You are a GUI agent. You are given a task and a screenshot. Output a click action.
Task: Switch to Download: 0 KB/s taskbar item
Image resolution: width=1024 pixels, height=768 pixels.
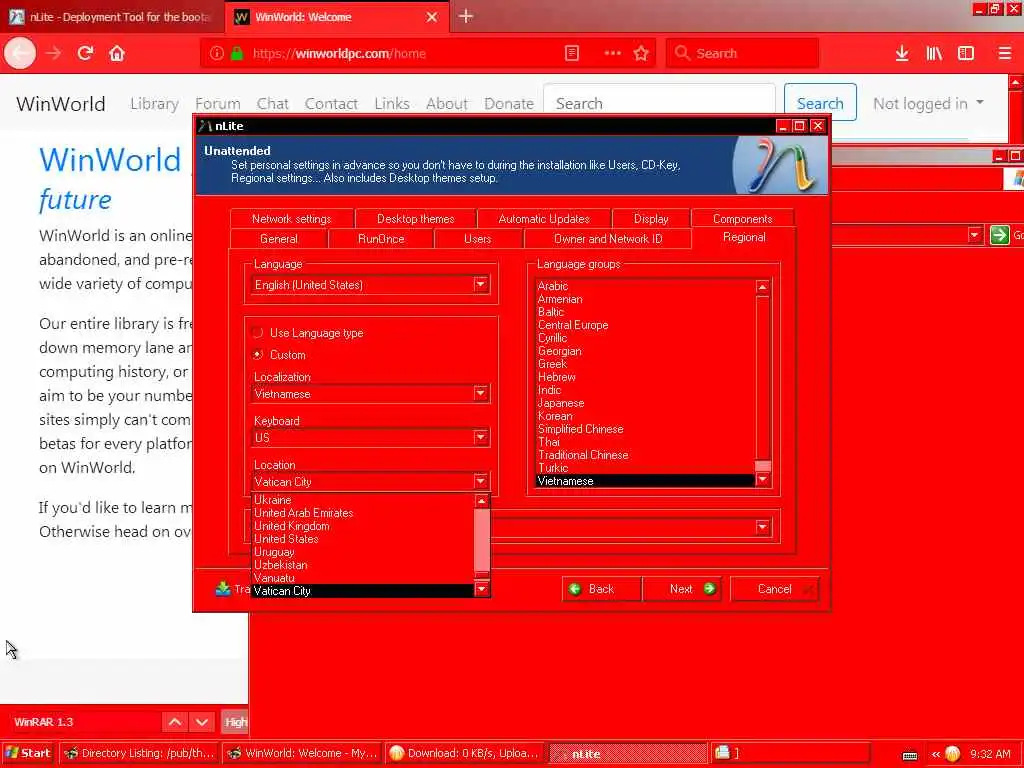(x=464, y=753)
